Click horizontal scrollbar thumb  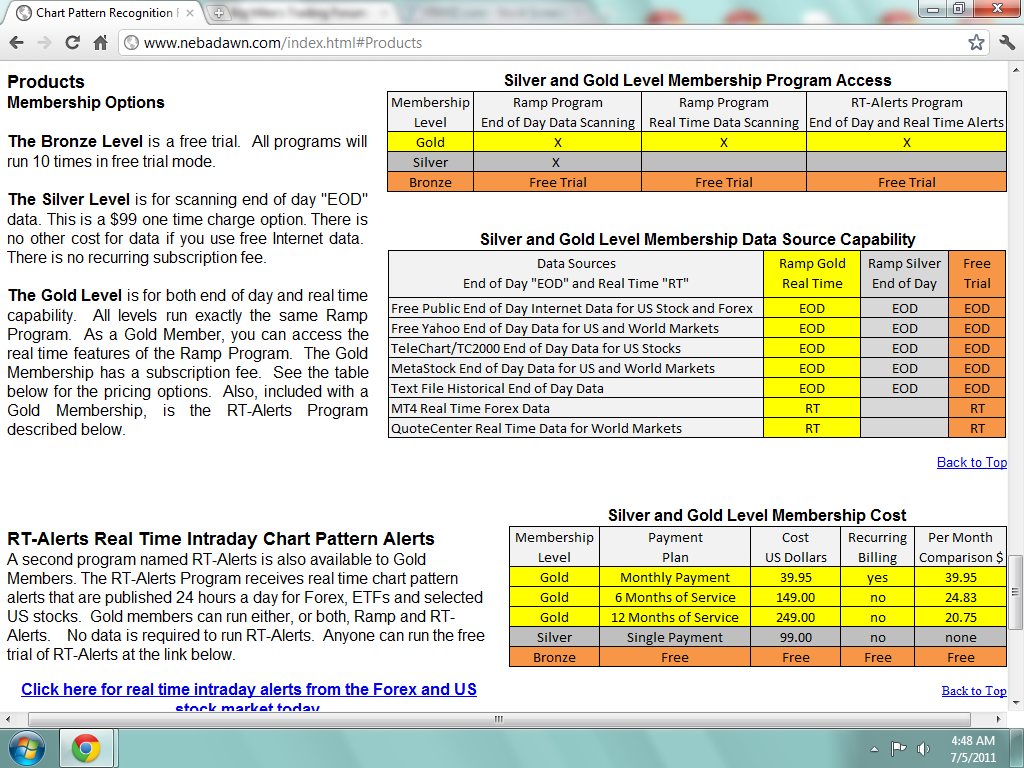pyautogui.click(x=498, y=719)
